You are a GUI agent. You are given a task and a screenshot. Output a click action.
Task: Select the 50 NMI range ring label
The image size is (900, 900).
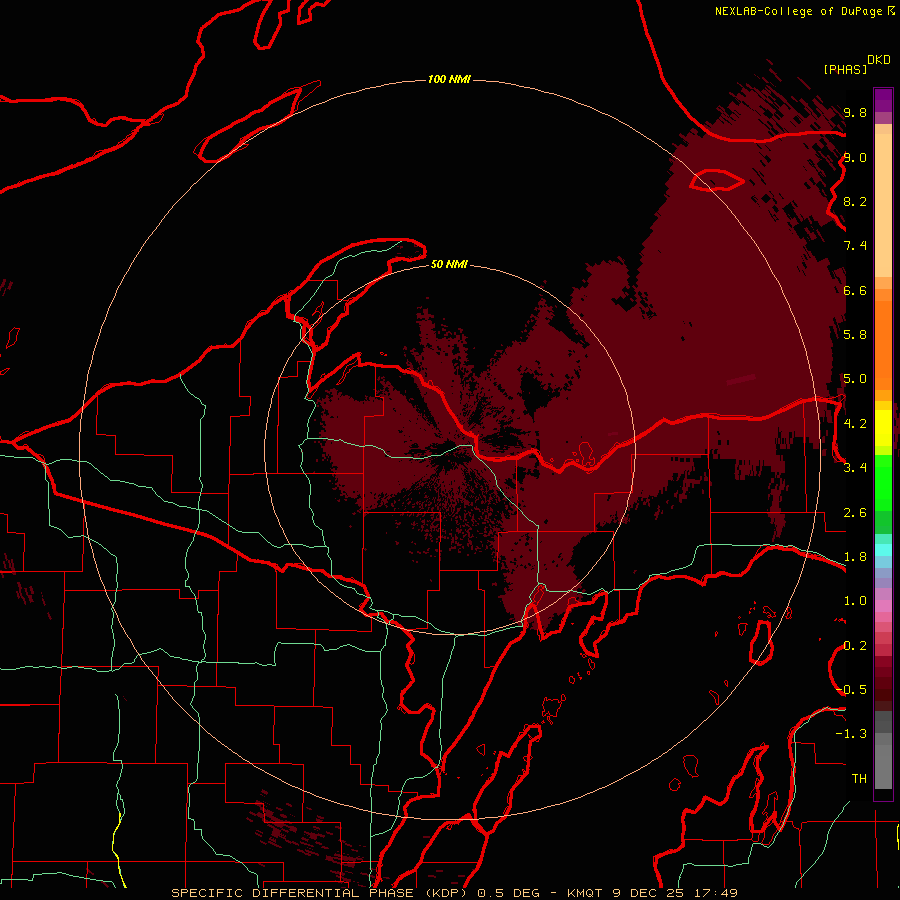449,264
